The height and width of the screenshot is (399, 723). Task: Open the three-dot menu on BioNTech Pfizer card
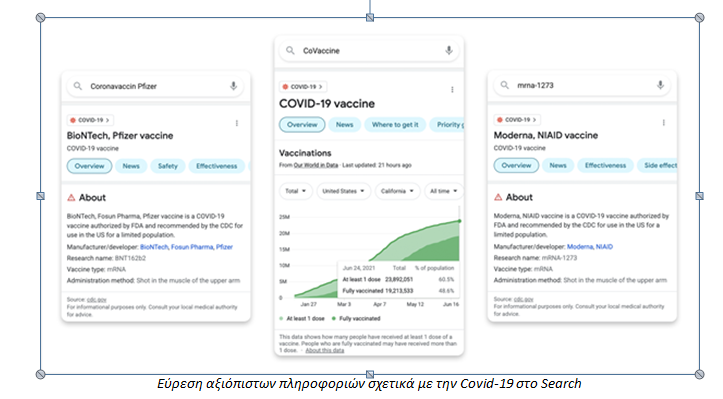click(x=237, y=123)
